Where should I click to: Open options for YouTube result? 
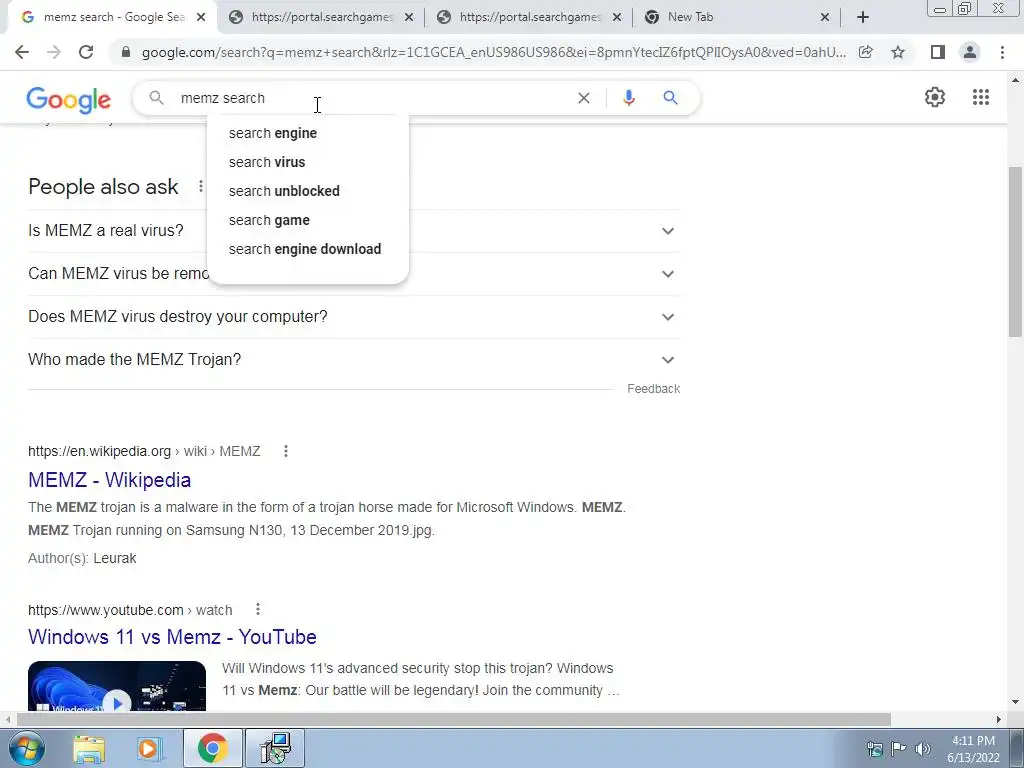pos(258,609)
